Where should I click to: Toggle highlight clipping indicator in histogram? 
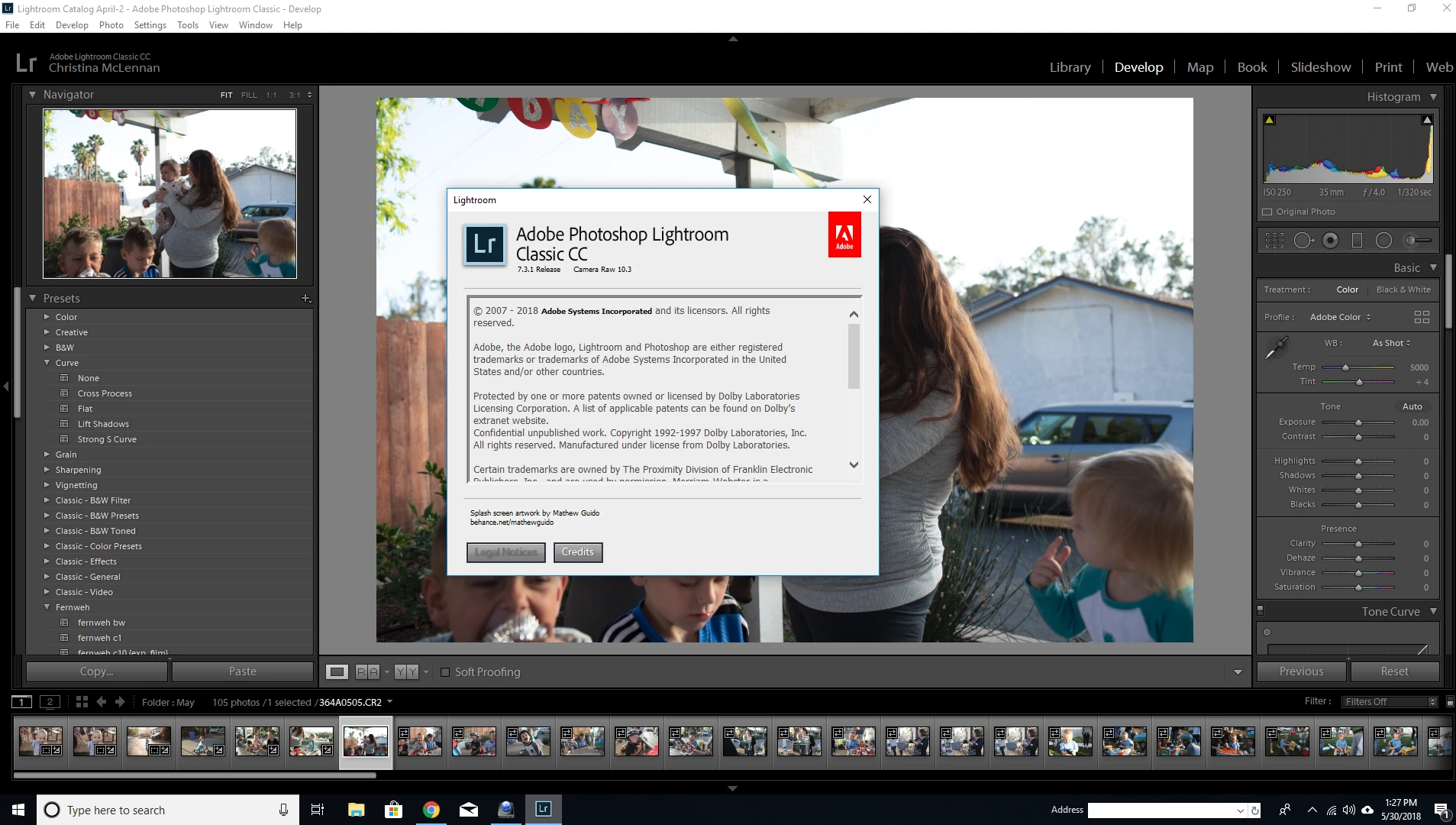click(x=1427, y=120)
